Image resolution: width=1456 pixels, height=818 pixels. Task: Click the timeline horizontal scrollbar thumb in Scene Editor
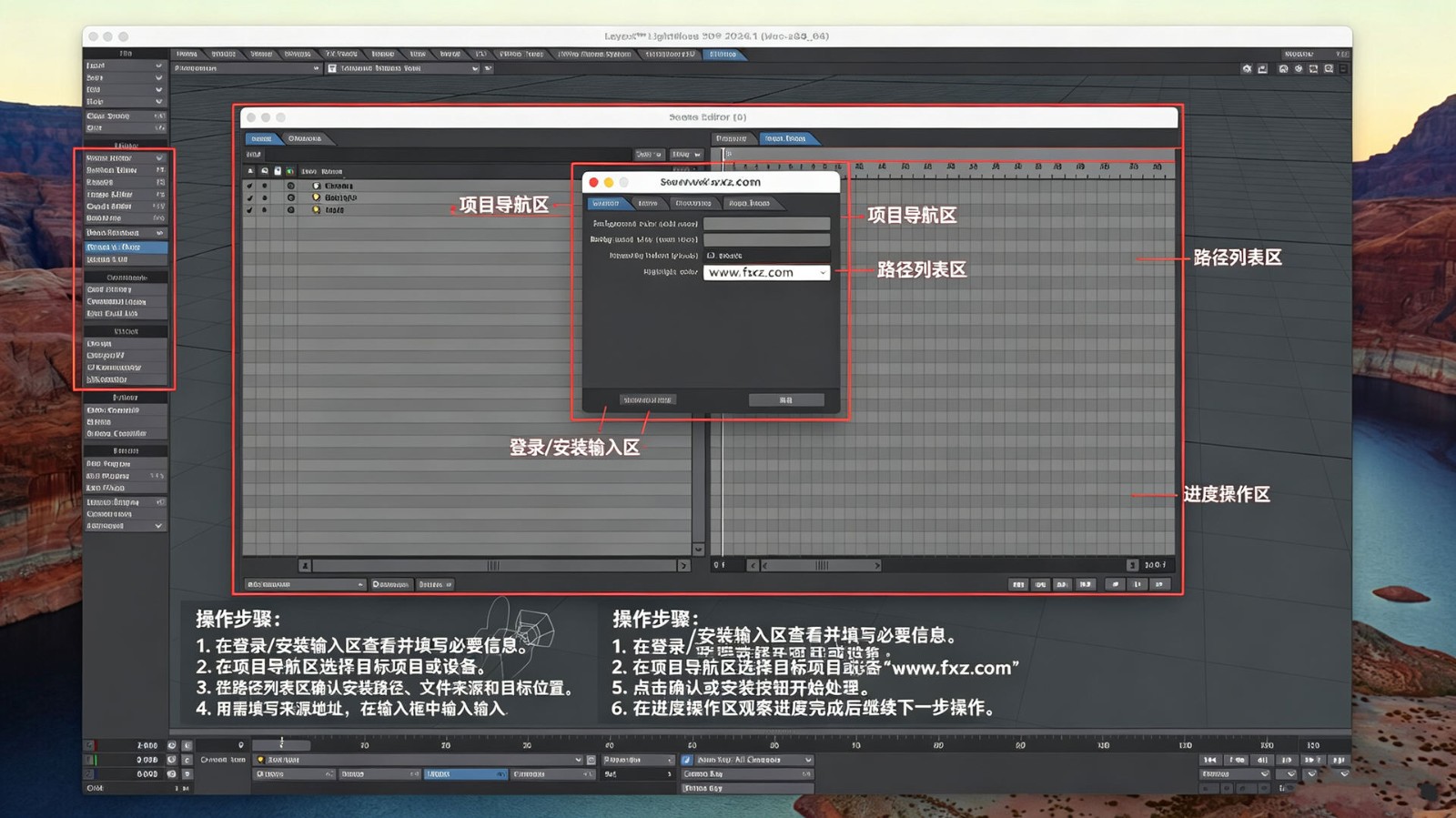pos(822,565)
